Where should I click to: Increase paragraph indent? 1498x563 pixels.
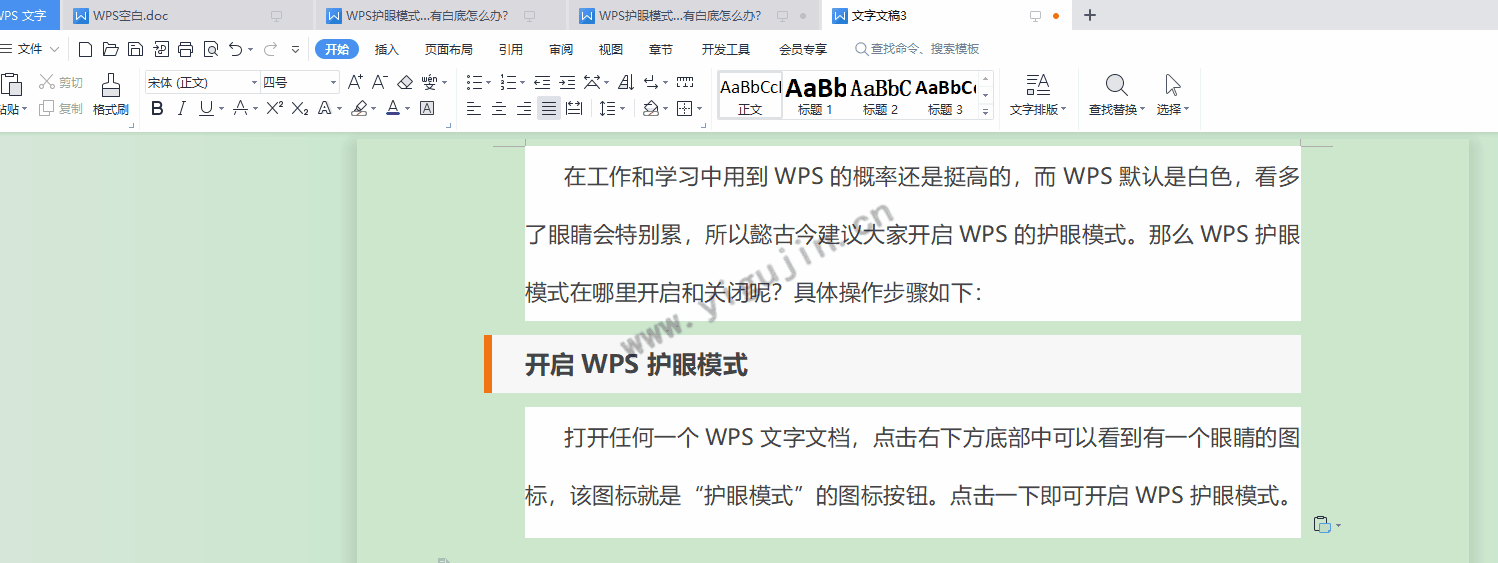click(x=567, y=82)
